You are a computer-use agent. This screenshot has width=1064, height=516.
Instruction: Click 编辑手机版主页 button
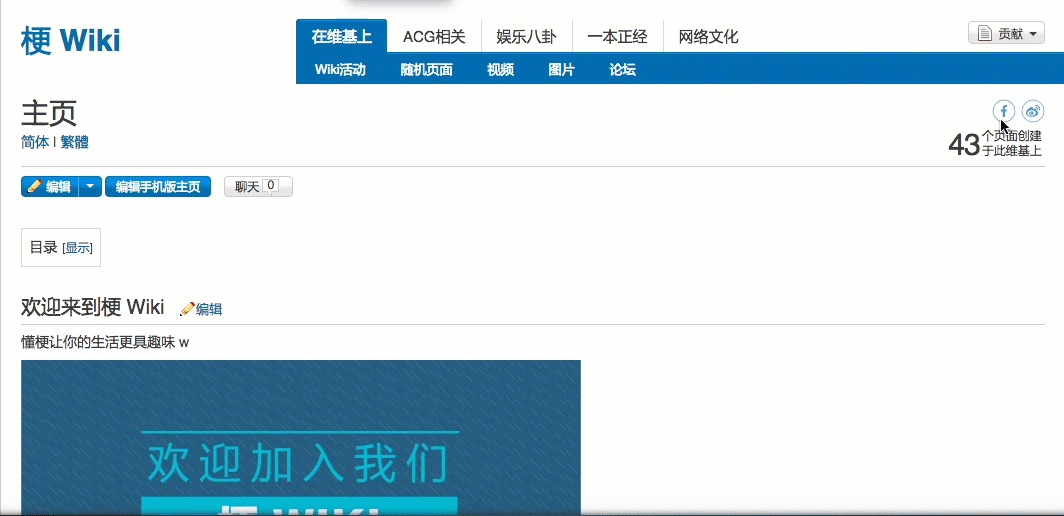[158, 187]
